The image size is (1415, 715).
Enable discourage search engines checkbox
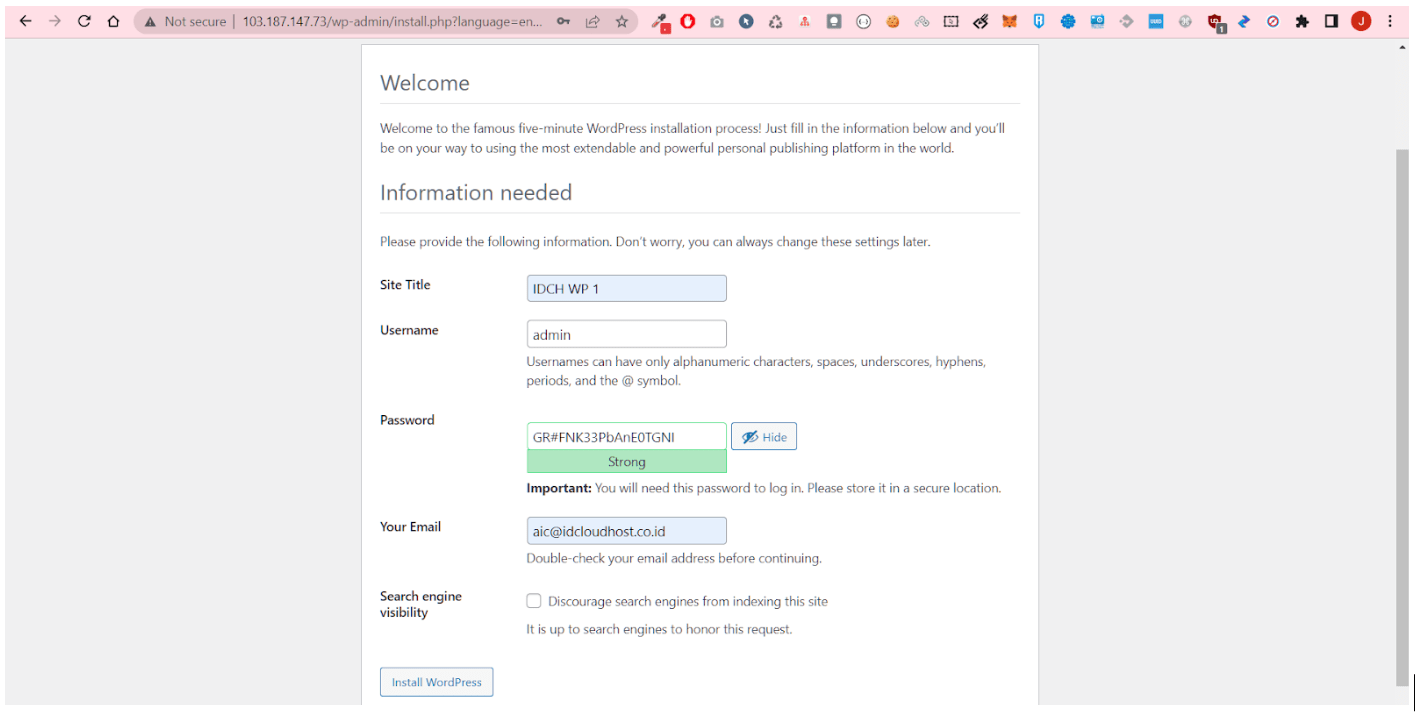tap(534, 601)
